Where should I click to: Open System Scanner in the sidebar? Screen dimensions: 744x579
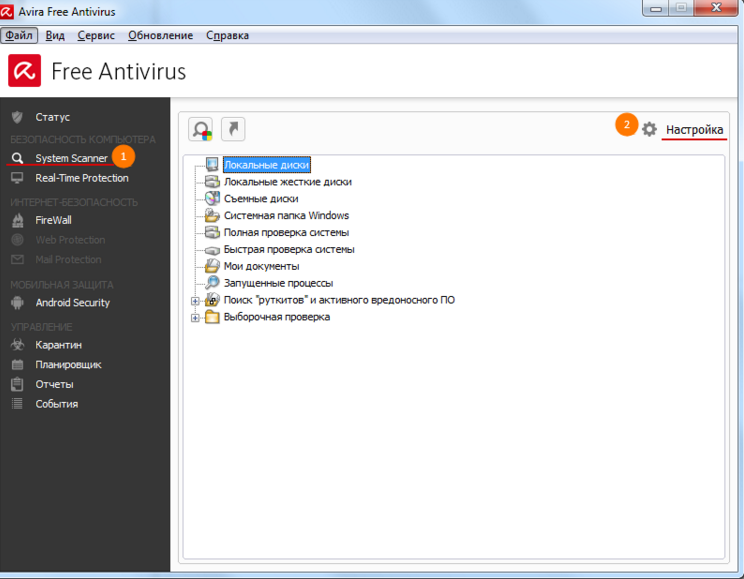pyautogui.click(x=71, y=158)
